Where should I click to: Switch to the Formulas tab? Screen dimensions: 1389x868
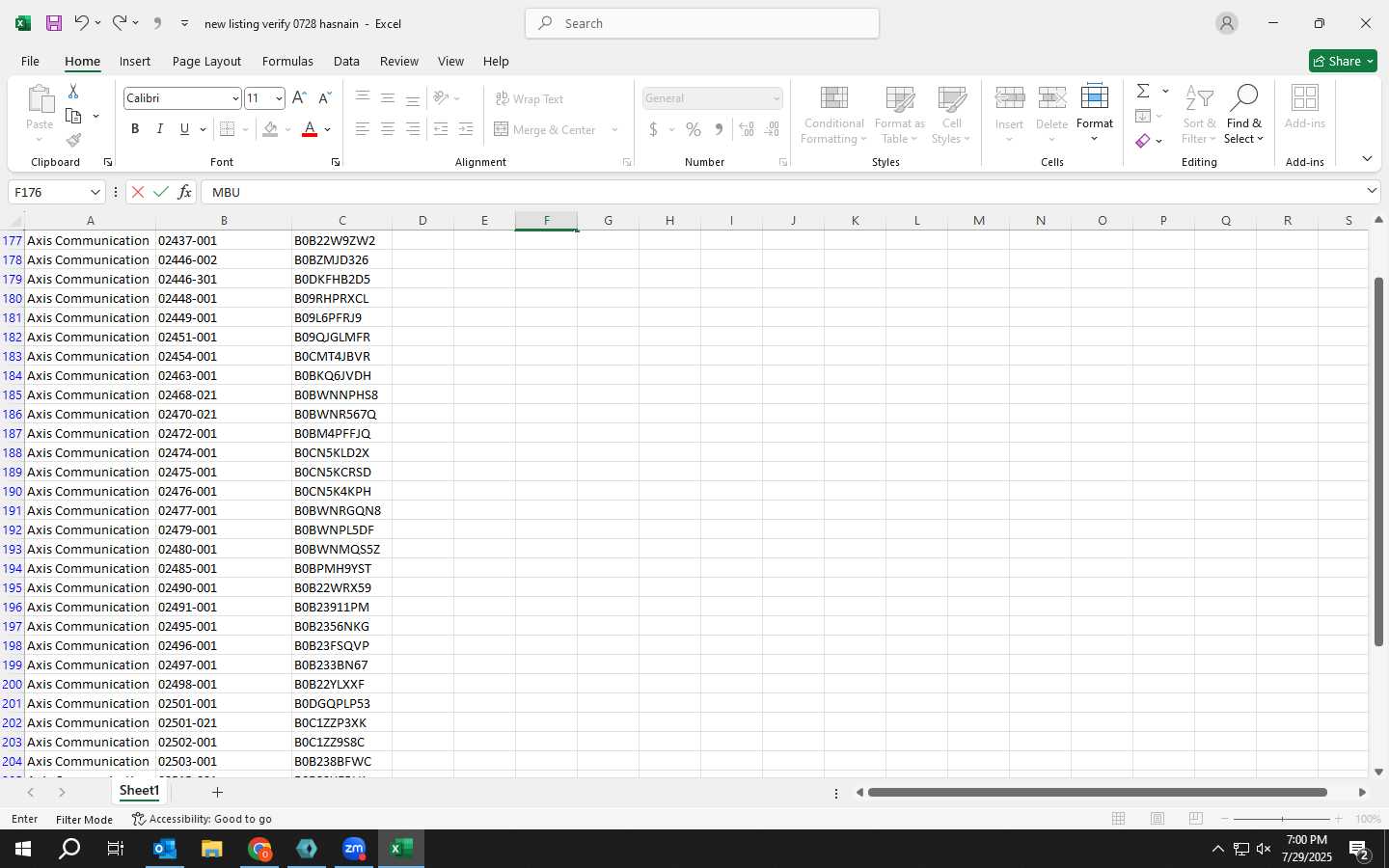(x=287, y=61)
